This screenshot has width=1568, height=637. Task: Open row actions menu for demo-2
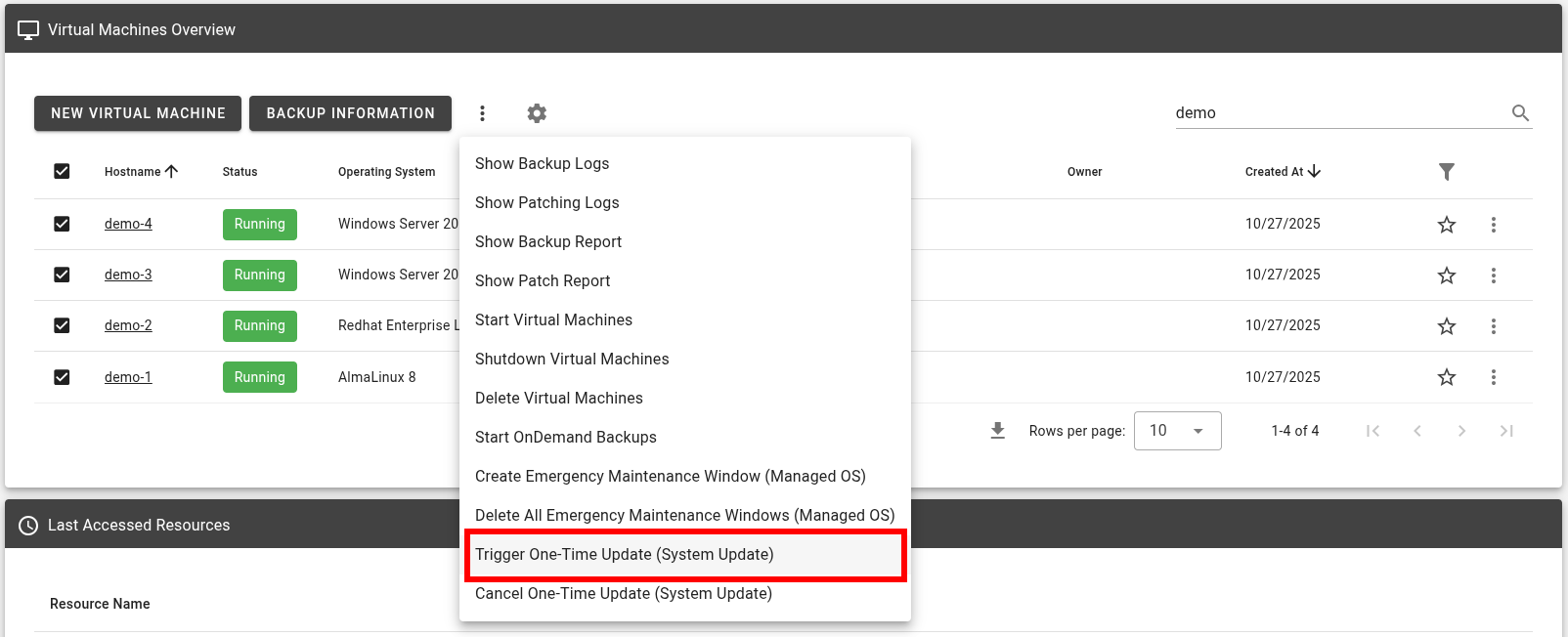pyautogui.click(x=1493, y=326)
